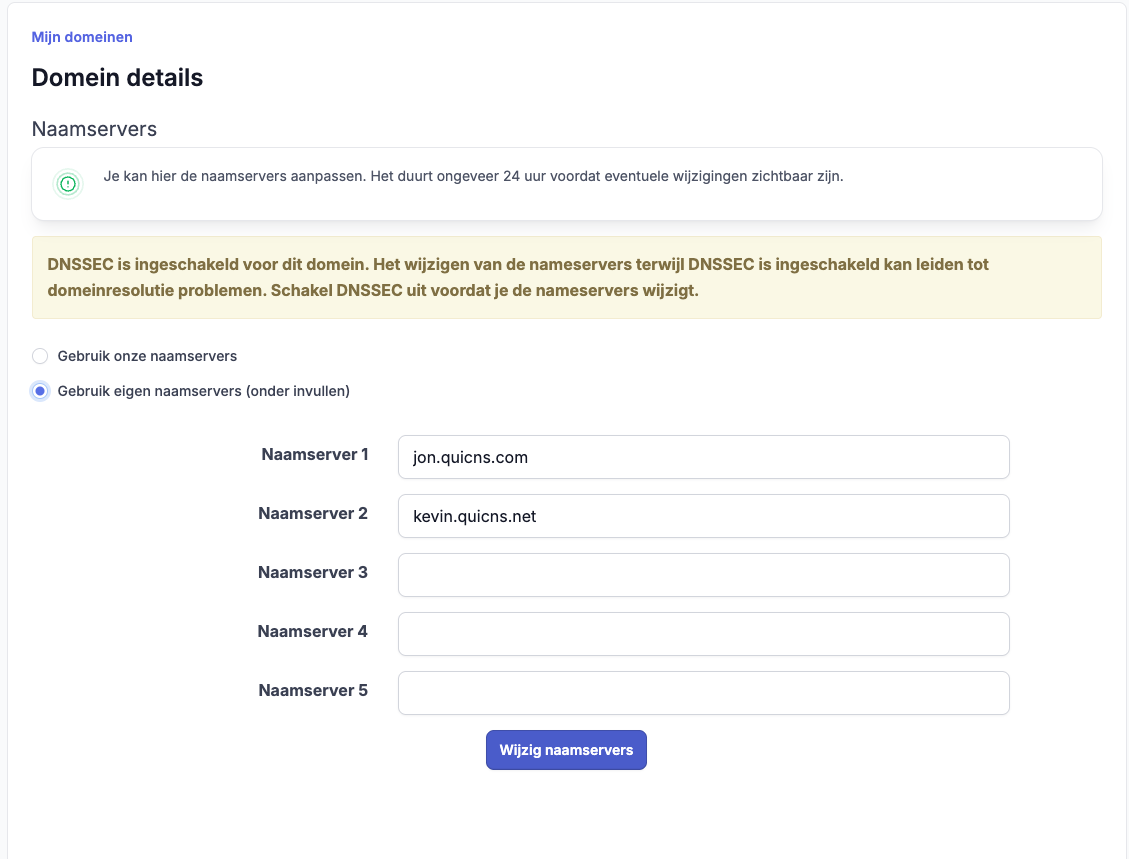
Task: Click the Naamserver 3 label
Action: (x=313, y=572)
